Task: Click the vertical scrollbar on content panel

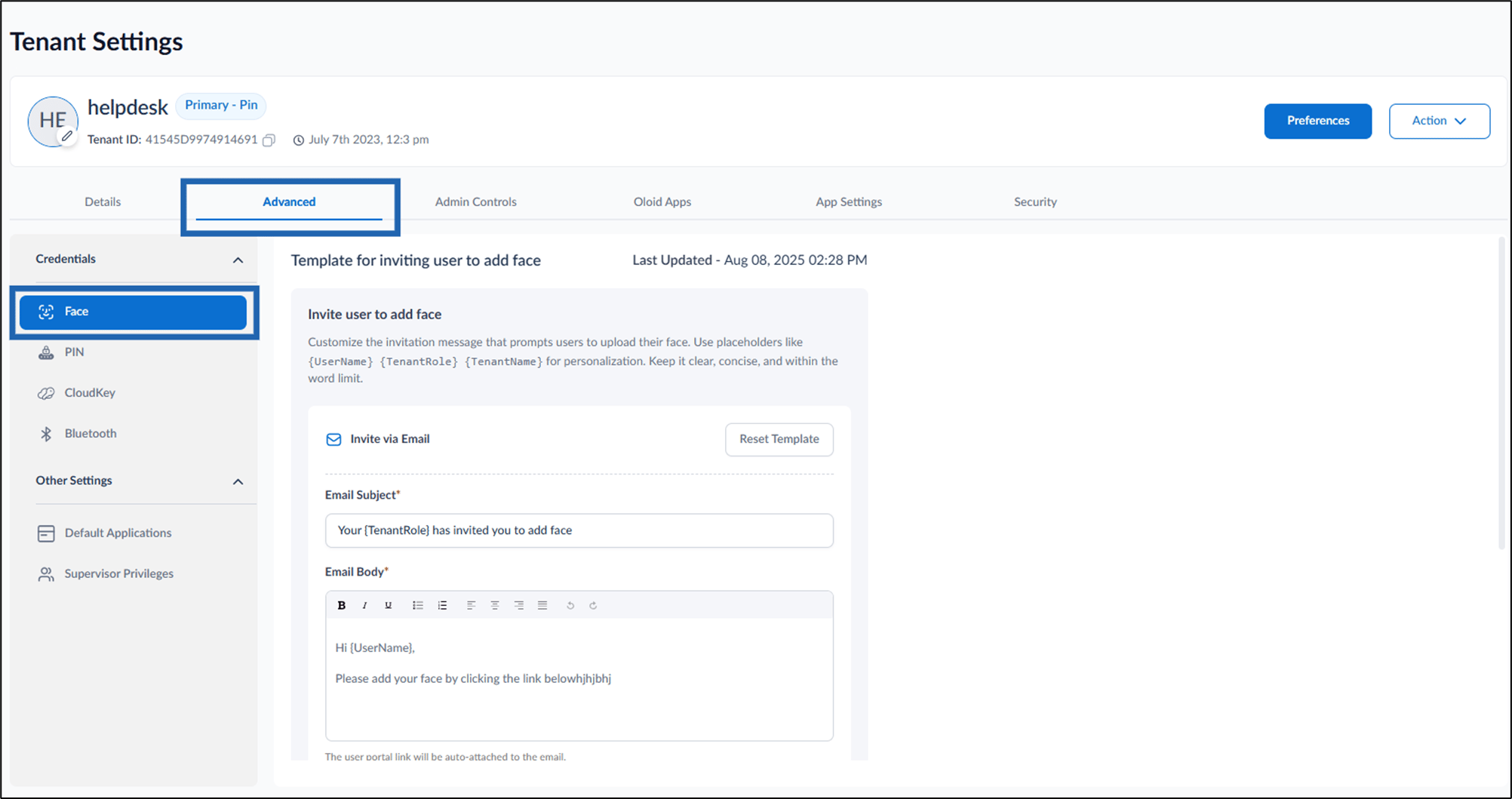Action: [1501, 392]
